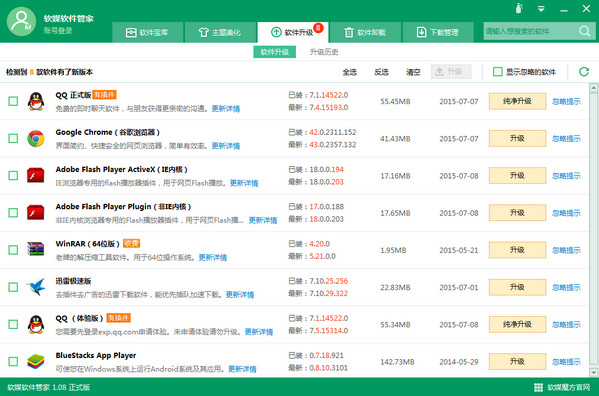Click the QQ 正式版 penguin icon
The width and height of the screenshot is (599, 396).
tap(36, 101)
